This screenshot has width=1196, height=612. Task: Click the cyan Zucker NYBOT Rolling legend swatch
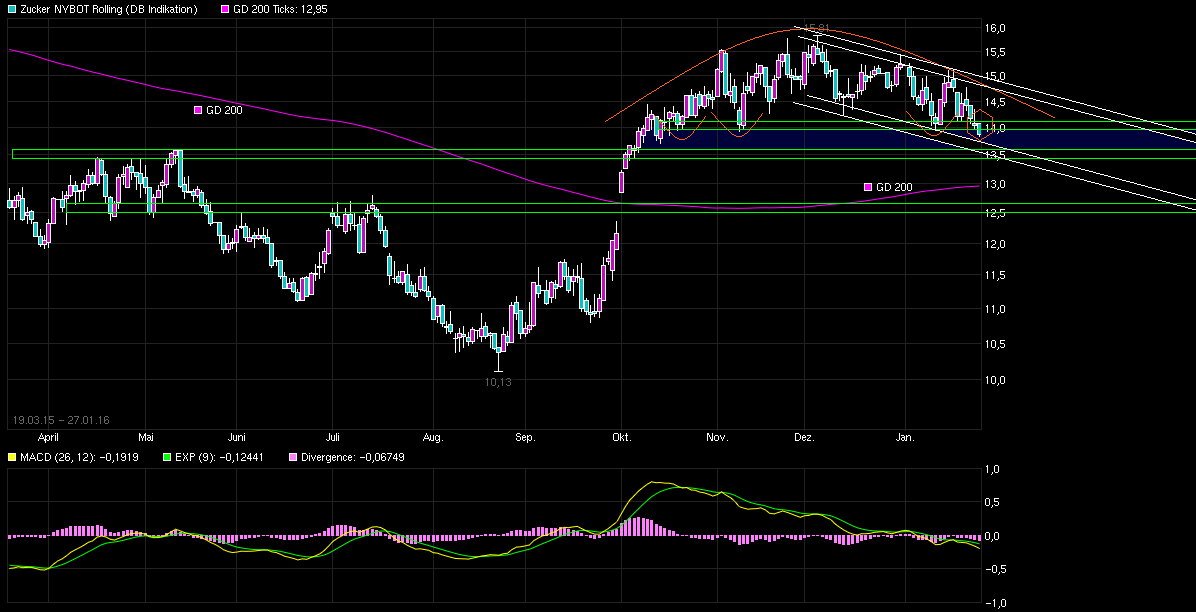(11, 9)
